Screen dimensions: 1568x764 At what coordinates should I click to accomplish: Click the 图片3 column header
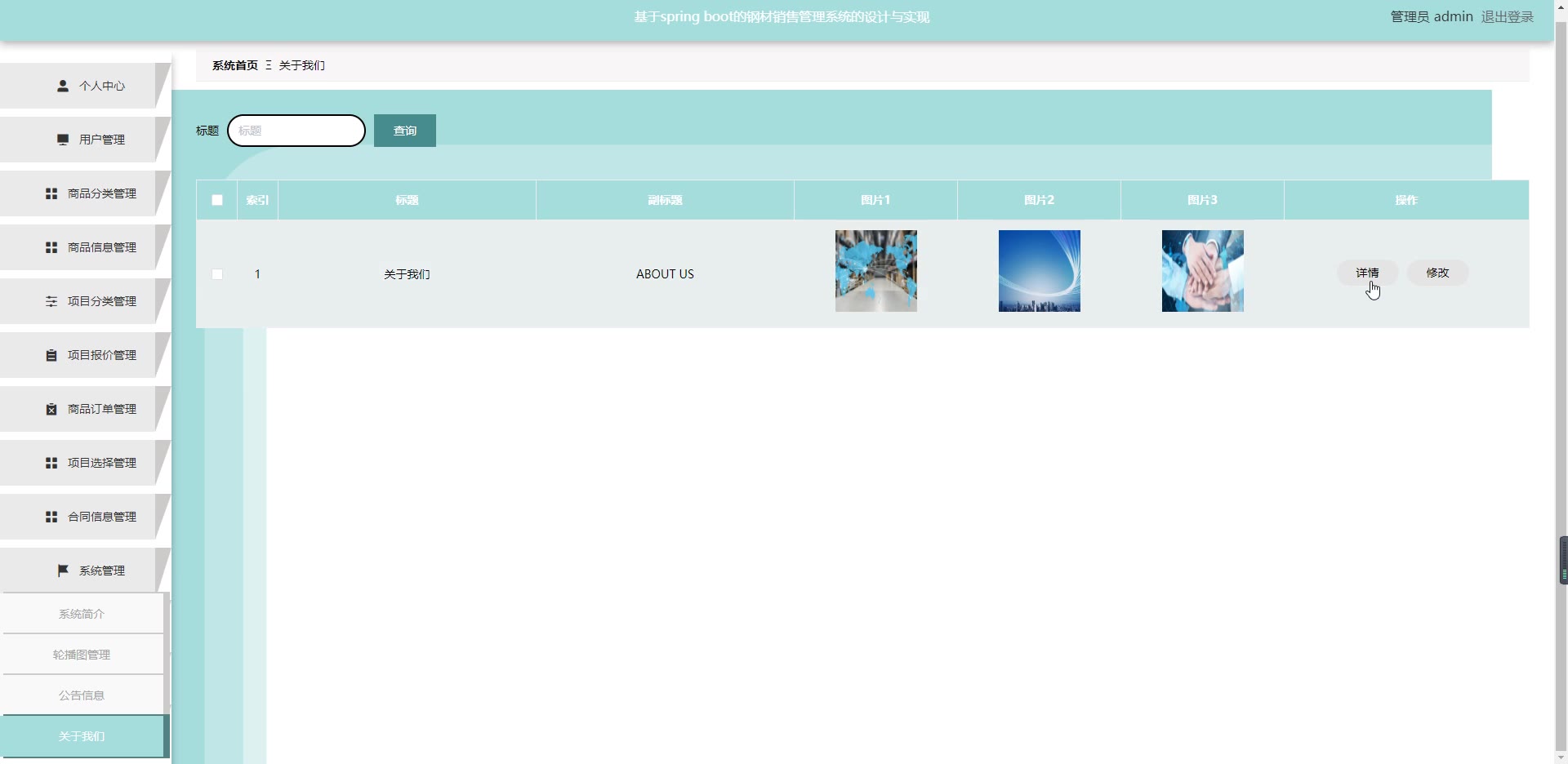tap(1203, 200)
